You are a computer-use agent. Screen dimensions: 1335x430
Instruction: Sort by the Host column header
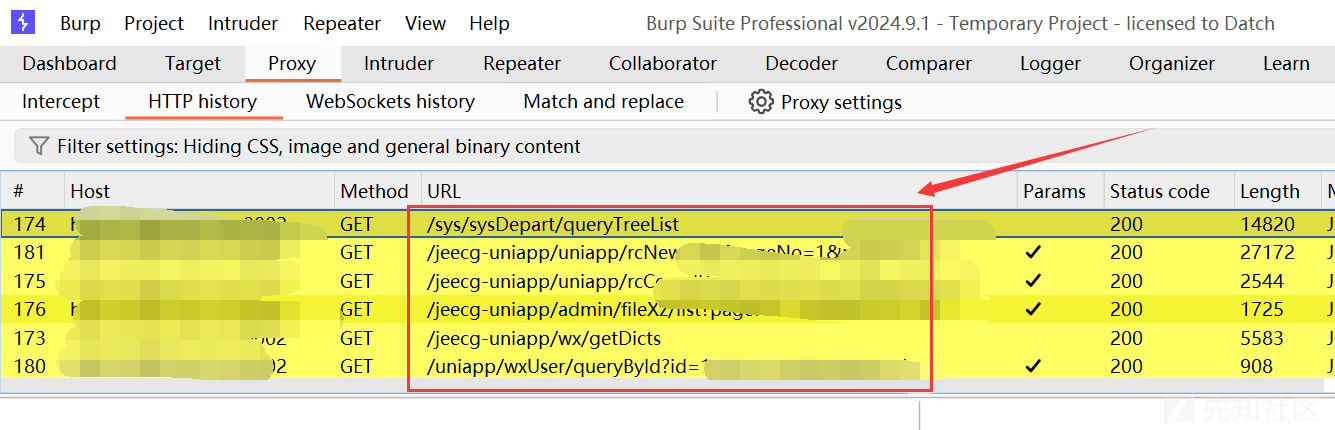click(200, 191)
